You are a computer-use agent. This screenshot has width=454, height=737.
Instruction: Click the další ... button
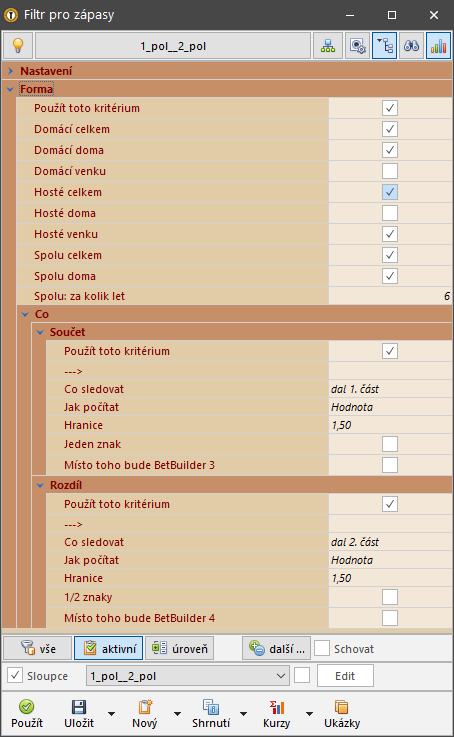coord(276,649)
